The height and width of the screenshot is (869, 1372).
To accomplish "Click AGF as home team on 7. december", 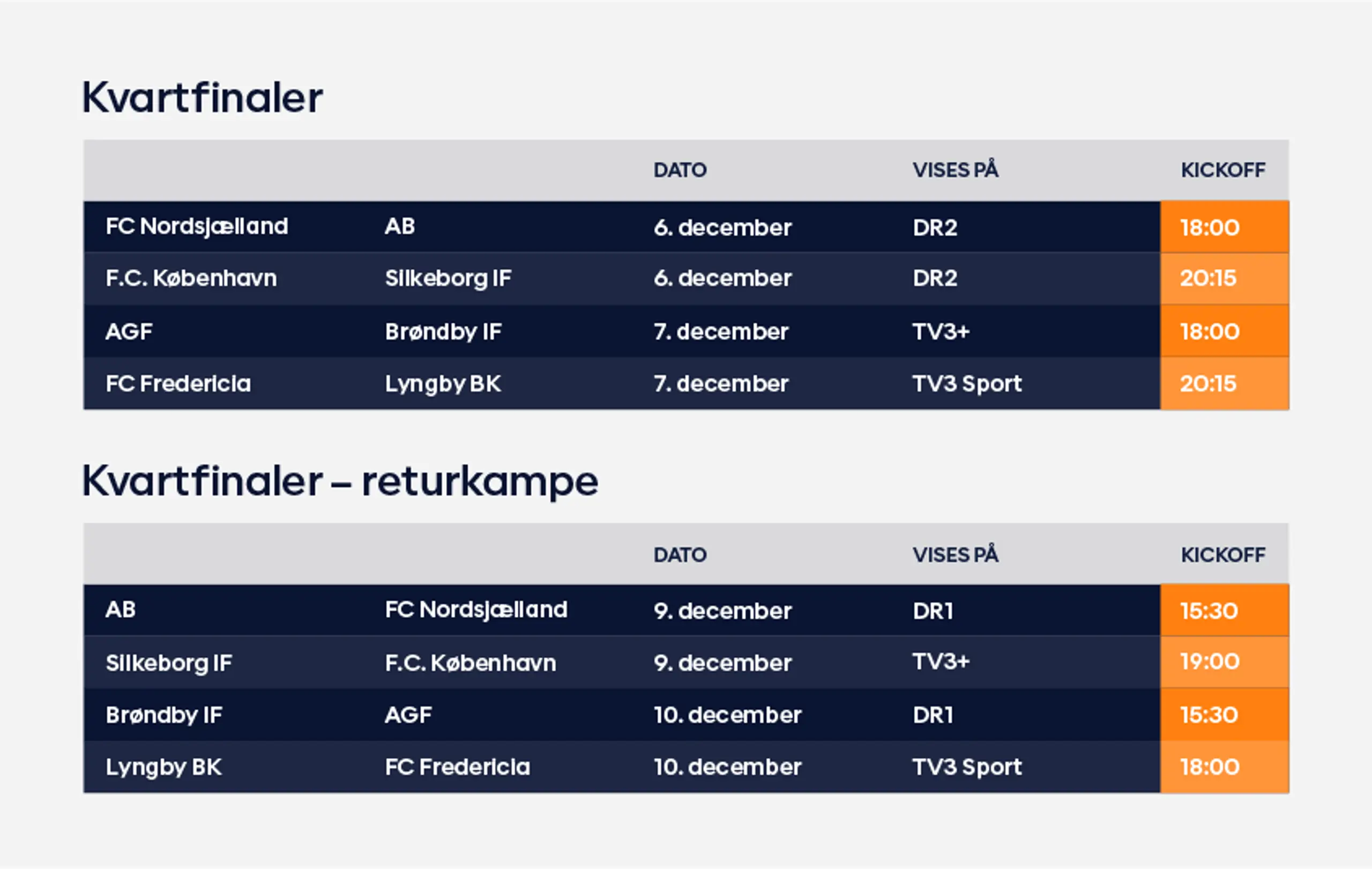I will 129,331.
